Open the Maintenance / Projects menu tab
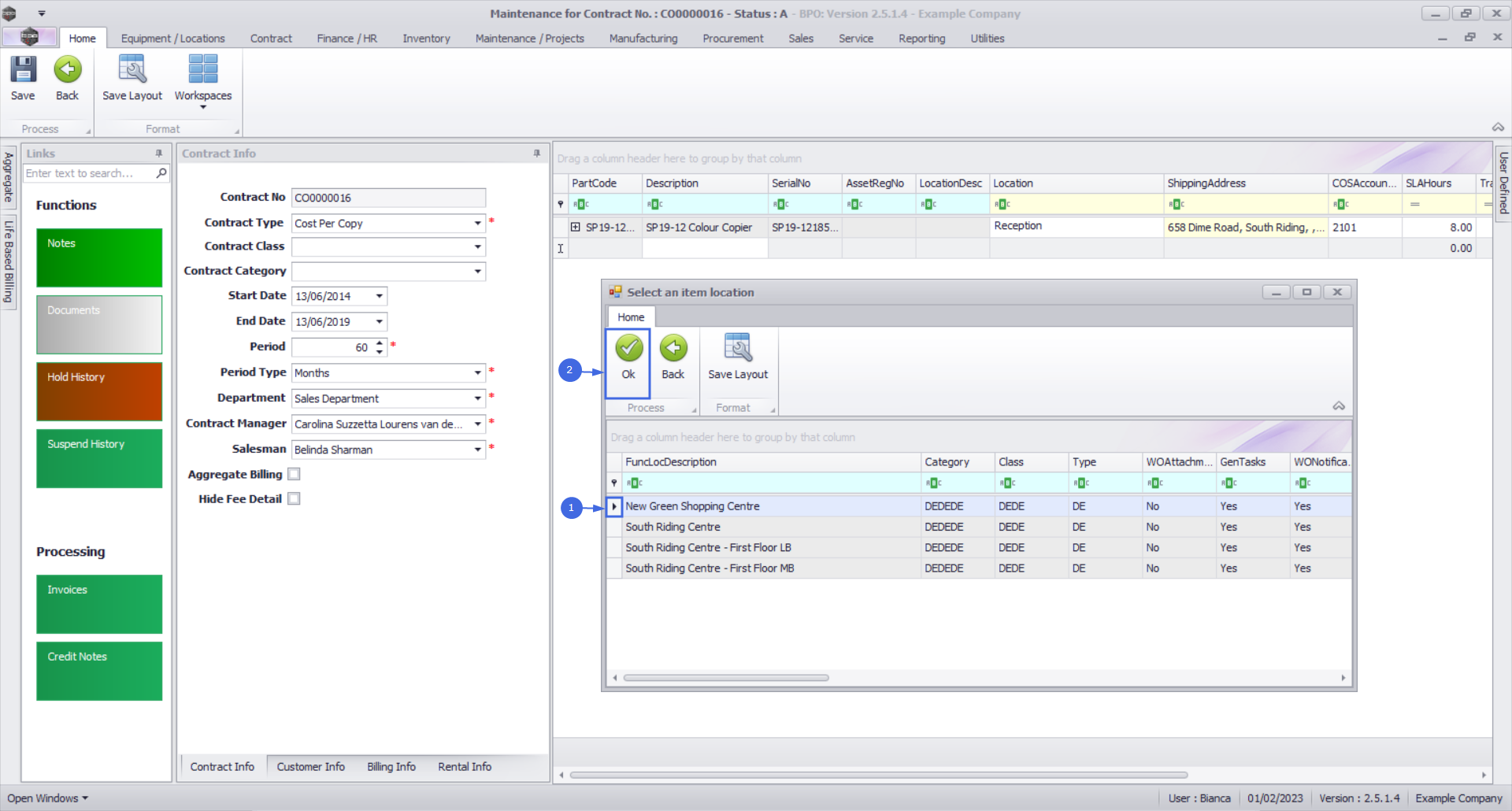 529,39
